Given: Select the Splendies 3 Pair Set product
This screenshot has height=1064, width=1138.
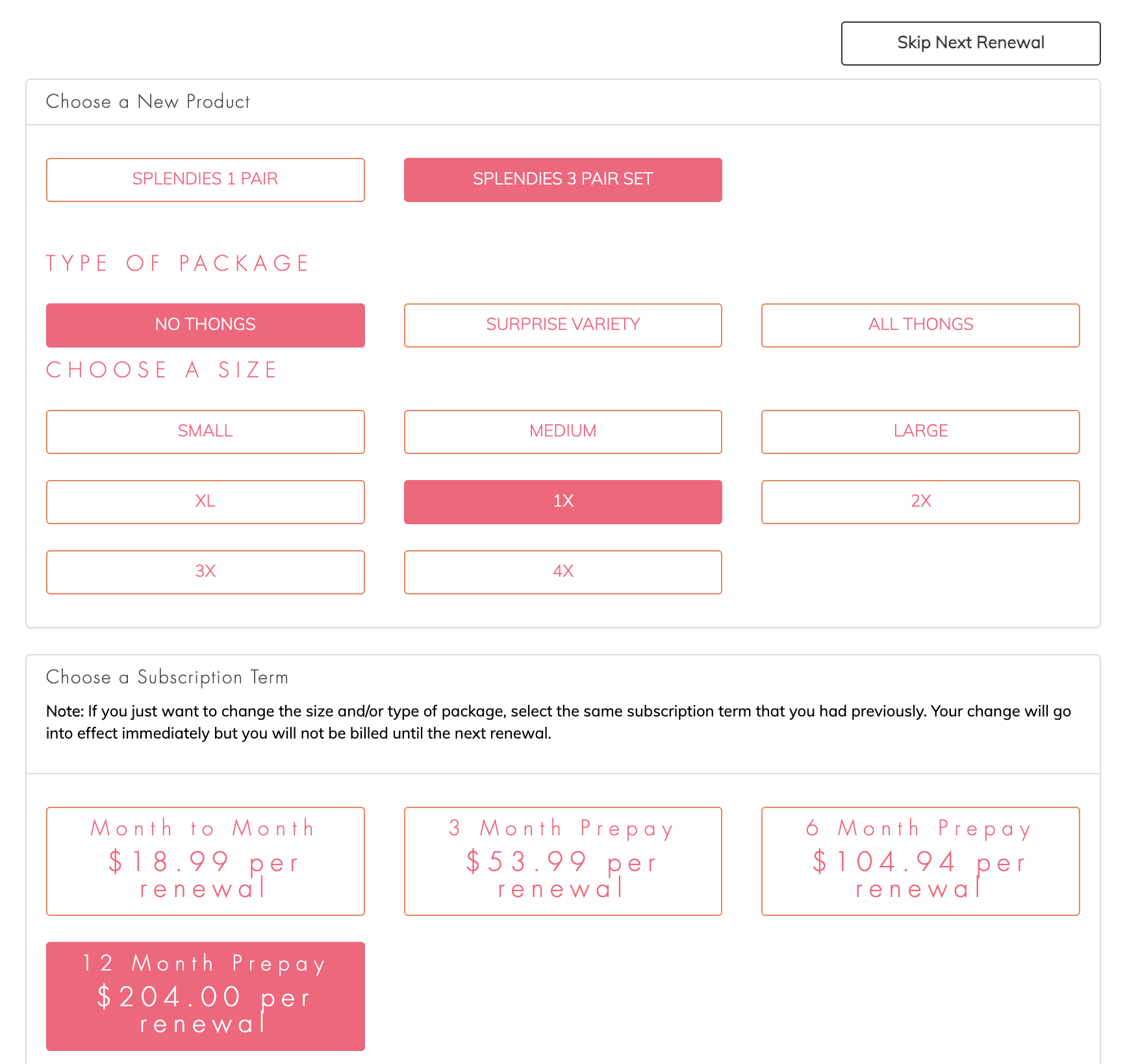Looking at the screenshot, I should [x=563, y=180].
